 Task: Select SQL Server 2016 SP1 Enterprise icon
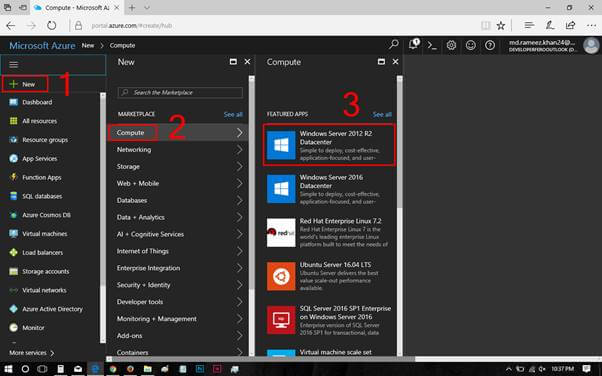click(281, 320)
